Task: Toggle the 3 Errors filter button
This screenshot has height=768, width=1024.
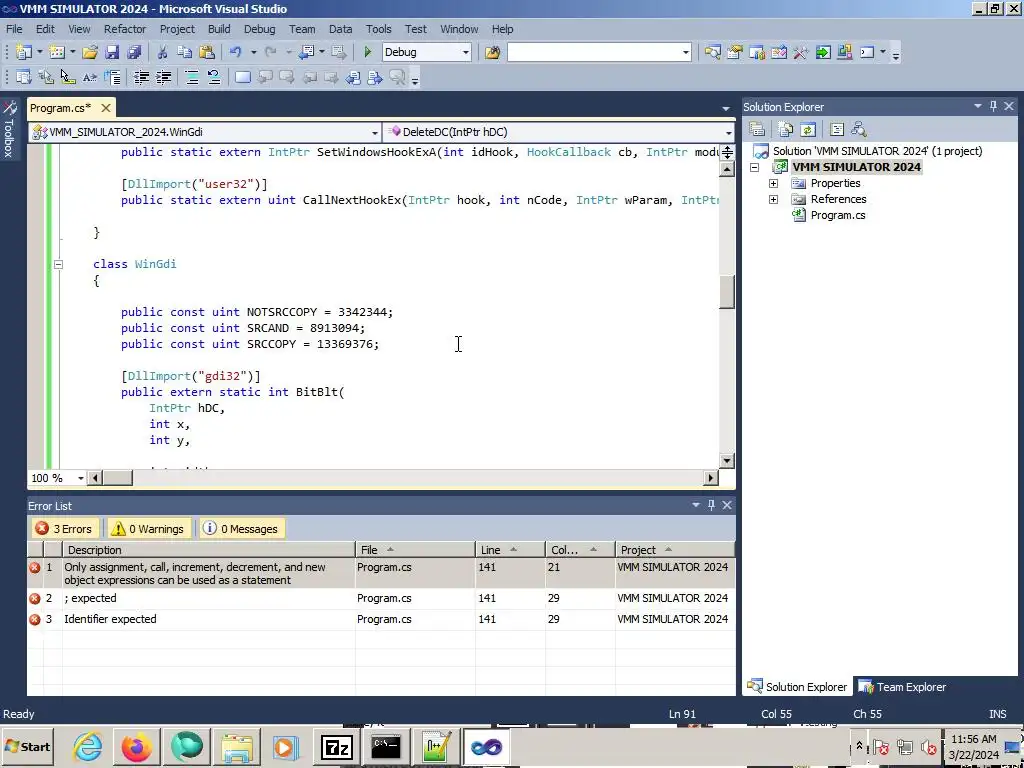Action: coord(64,529)
